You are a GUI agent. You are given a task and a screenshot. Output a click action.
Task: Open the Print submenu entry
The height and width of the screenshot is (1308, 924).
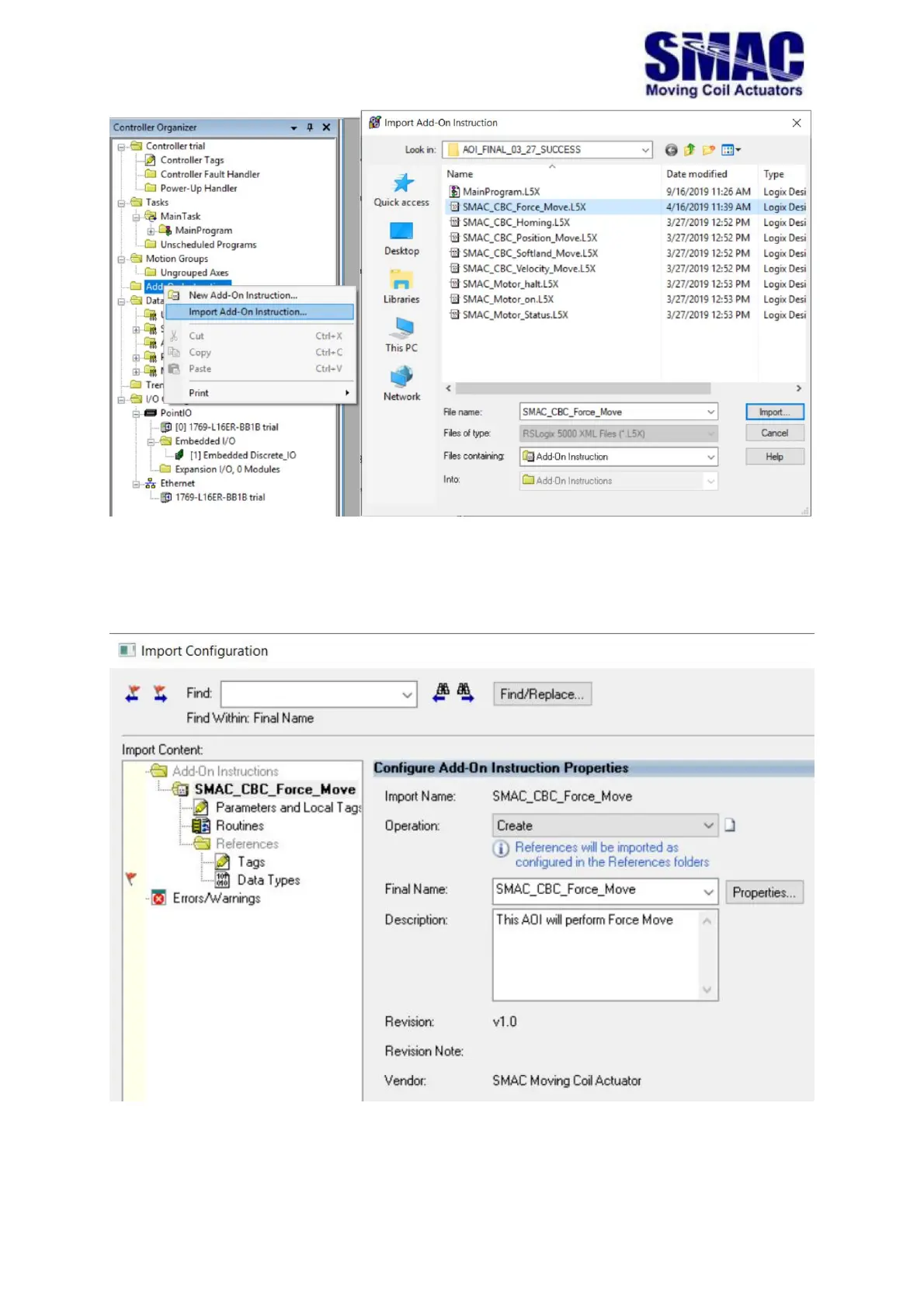coord(260,393)
